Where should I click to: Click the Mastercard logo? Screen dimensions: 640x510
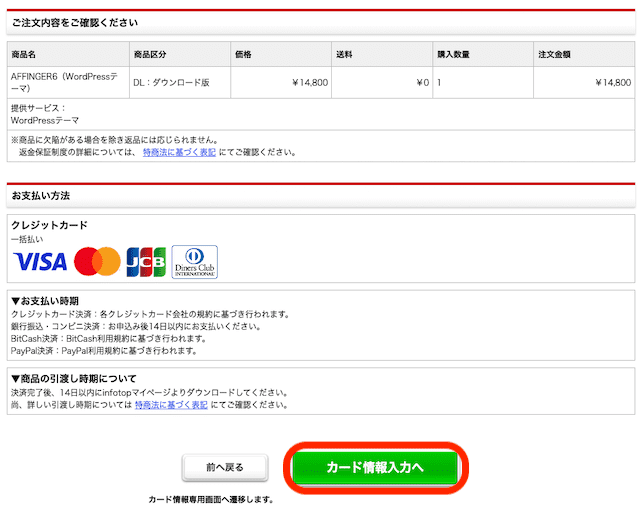click(x=97, y=262)
